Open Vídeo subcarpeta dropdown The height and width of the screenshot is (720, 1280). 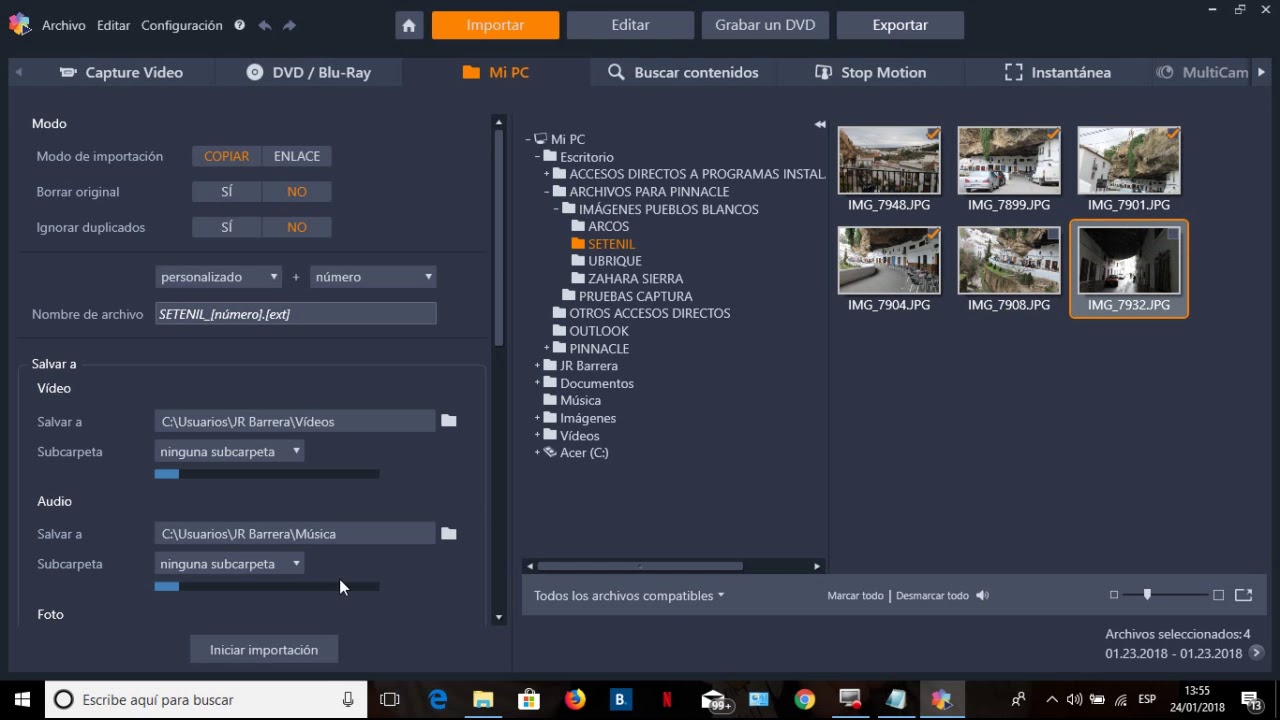(229, 451)
